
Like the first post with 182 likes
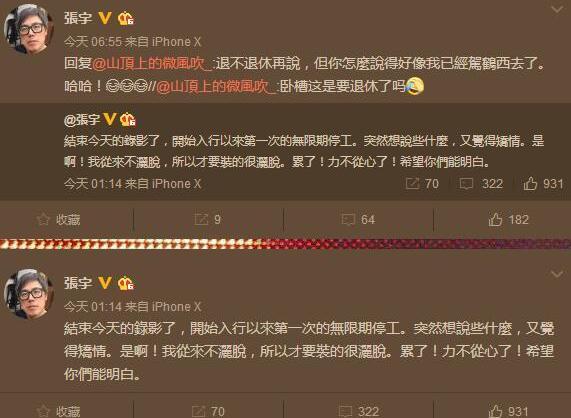coord(508,220)
